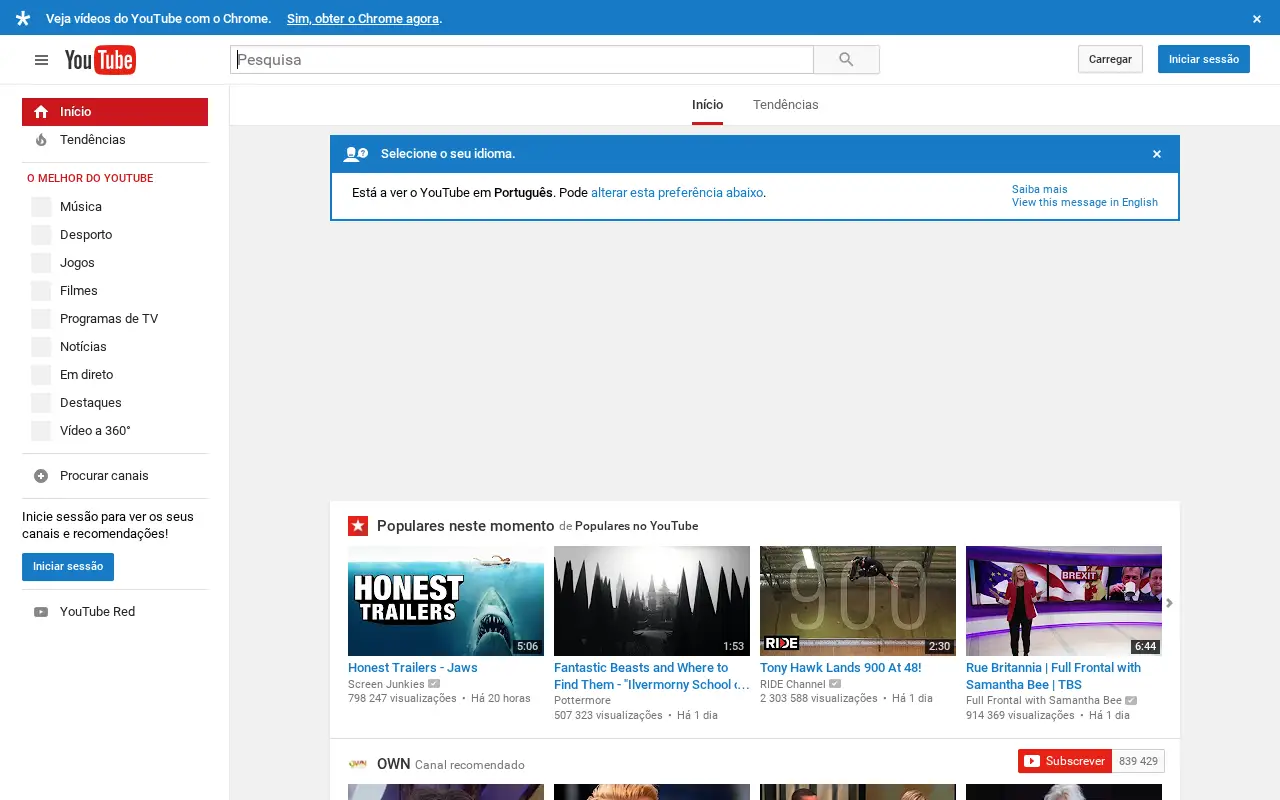Switch to the Tendências tab

point(786,105)
